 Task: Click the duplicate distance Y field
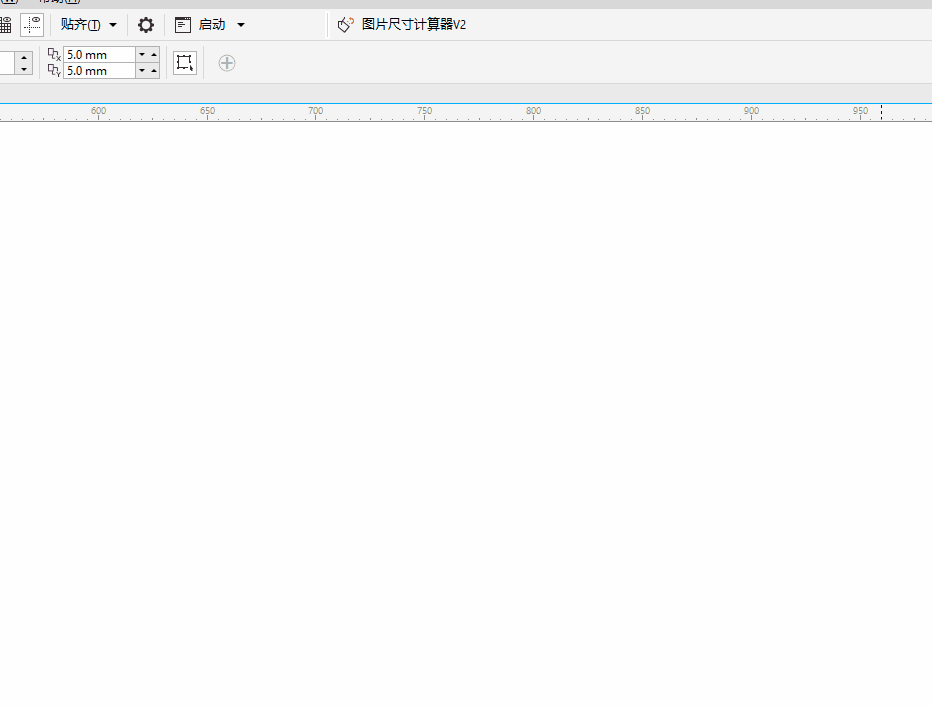click(99, 71)
